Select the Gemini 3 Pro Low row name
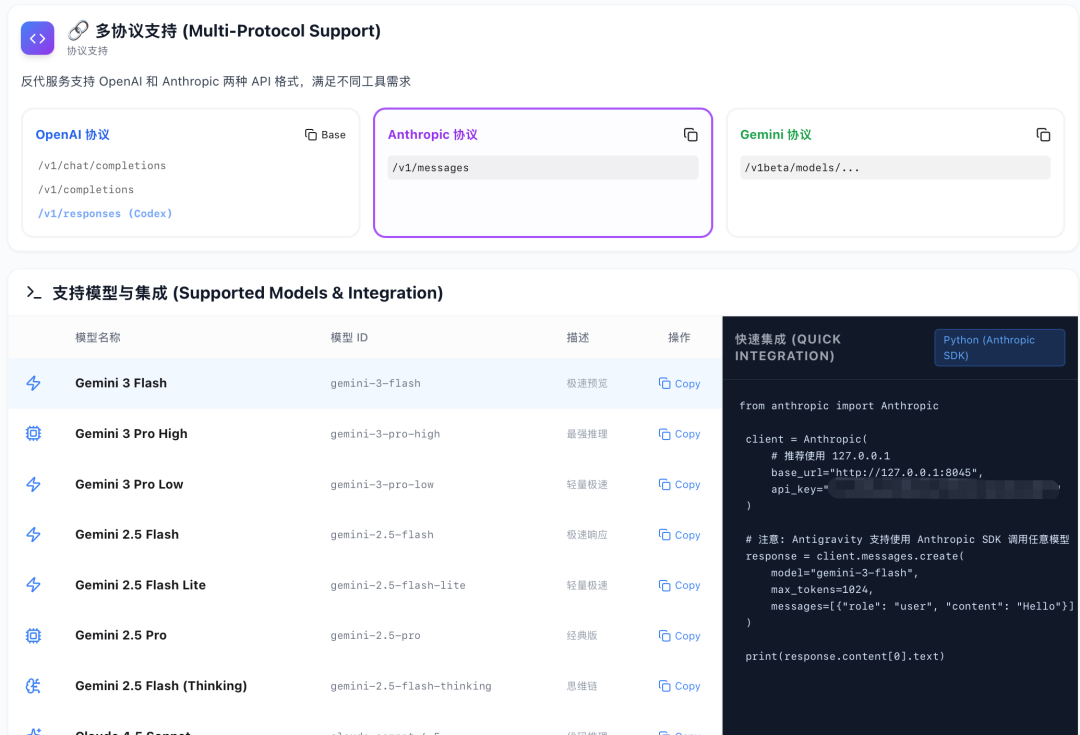The image size is (1080, 735). click(x=129, y=484)
